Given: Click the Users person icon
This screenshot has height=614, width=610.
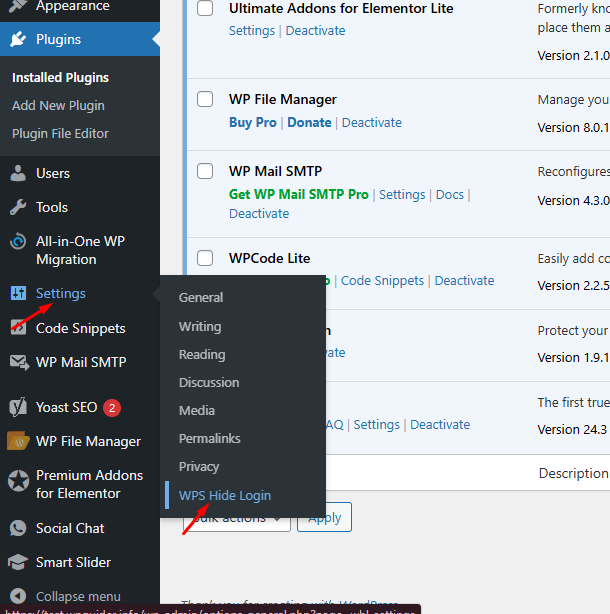Looking at the screenshot, I should click(x=18, y=173).
